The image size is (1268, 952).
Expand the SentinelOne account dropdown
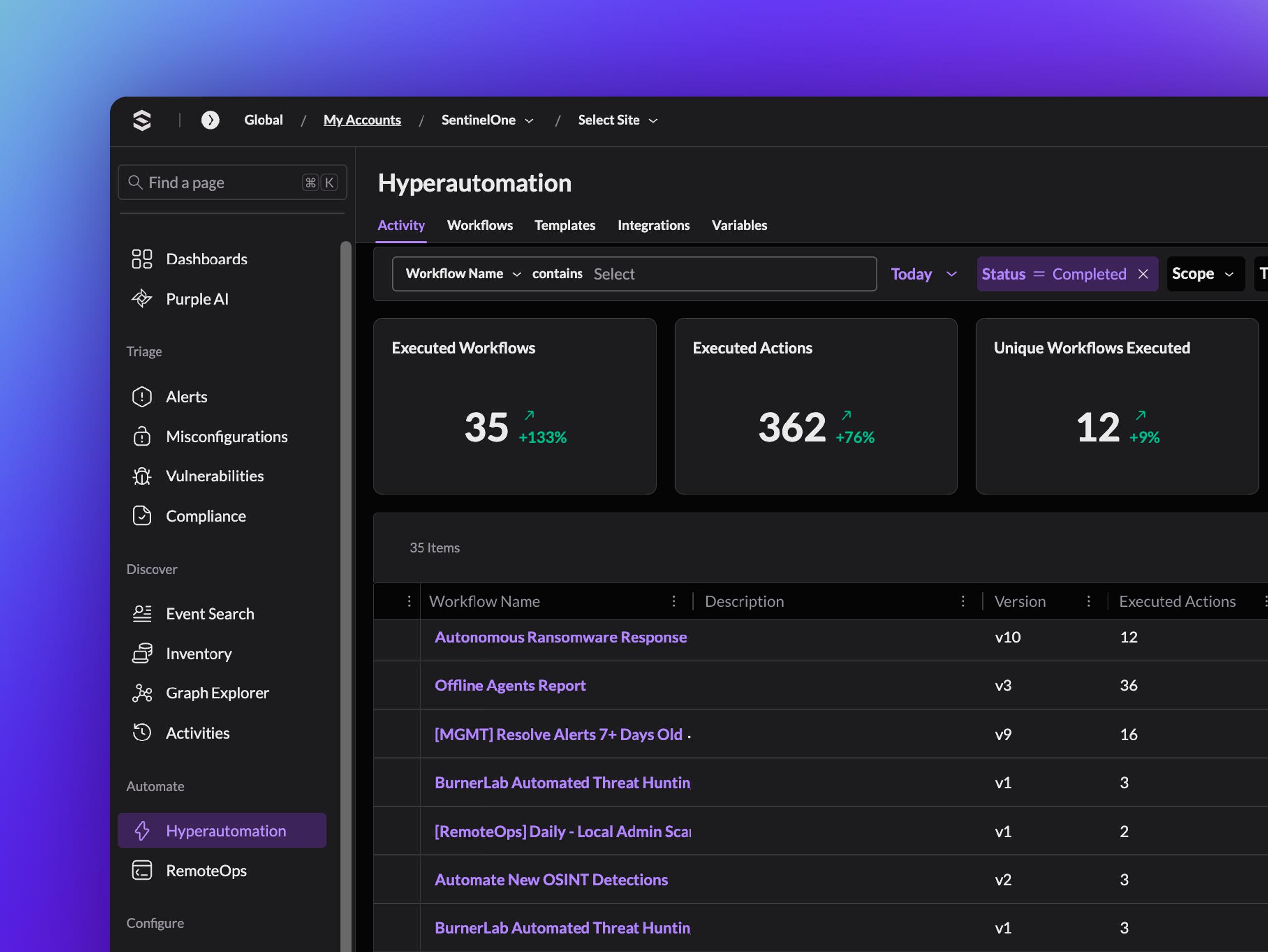488,120
